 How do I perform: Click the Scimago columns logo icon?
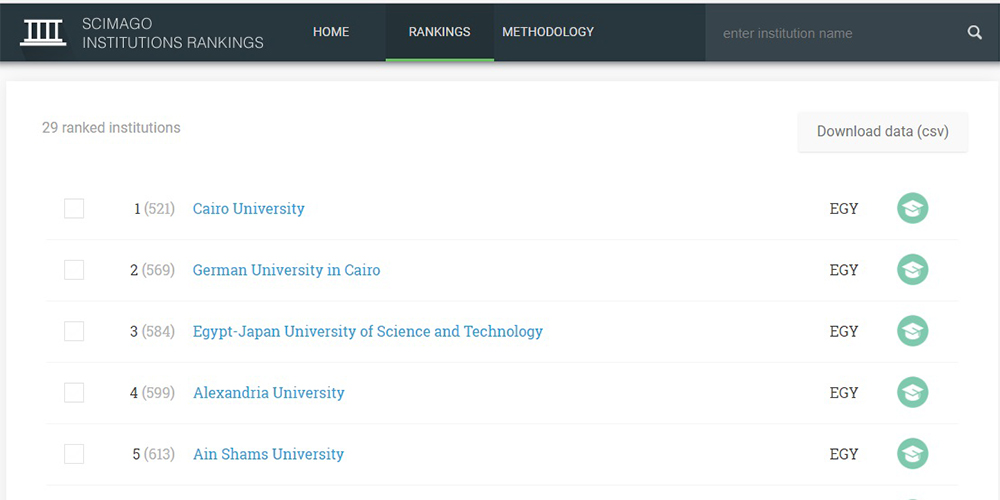pyautogui.click(x=43, y=33)
